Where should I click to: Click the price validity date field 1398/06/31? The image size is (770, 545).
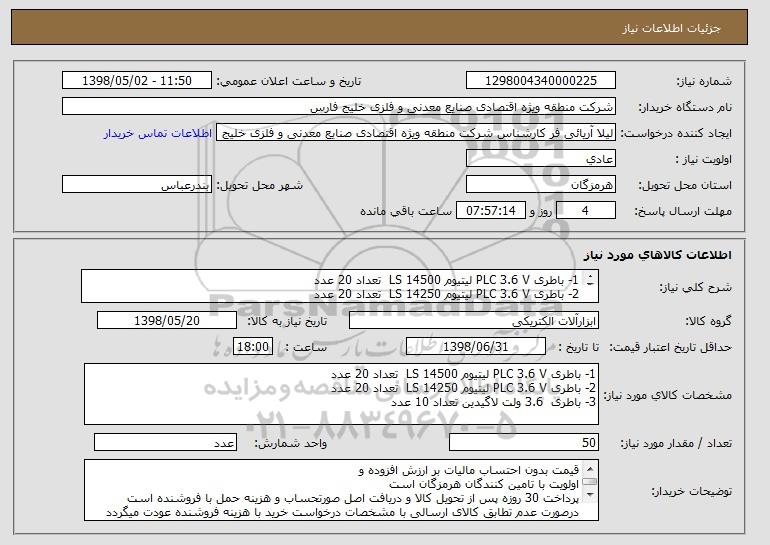pos(476,347)
